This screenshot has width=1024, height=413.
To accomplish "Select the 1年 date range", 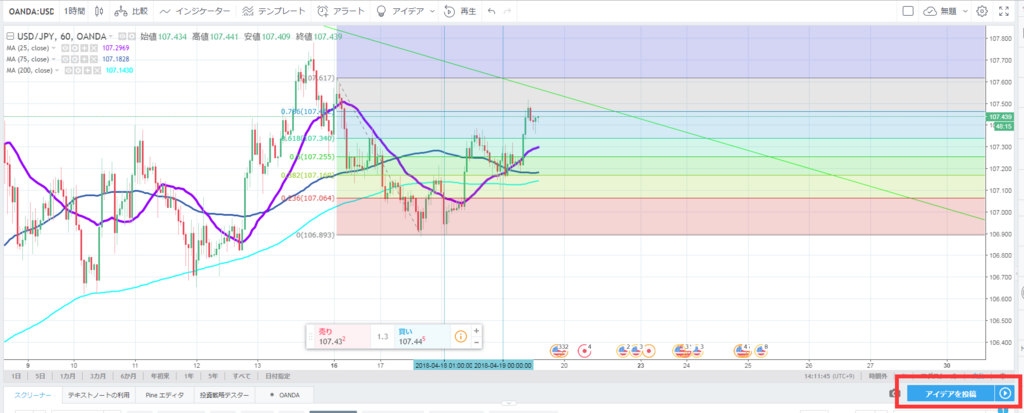I will coord(189,376).
